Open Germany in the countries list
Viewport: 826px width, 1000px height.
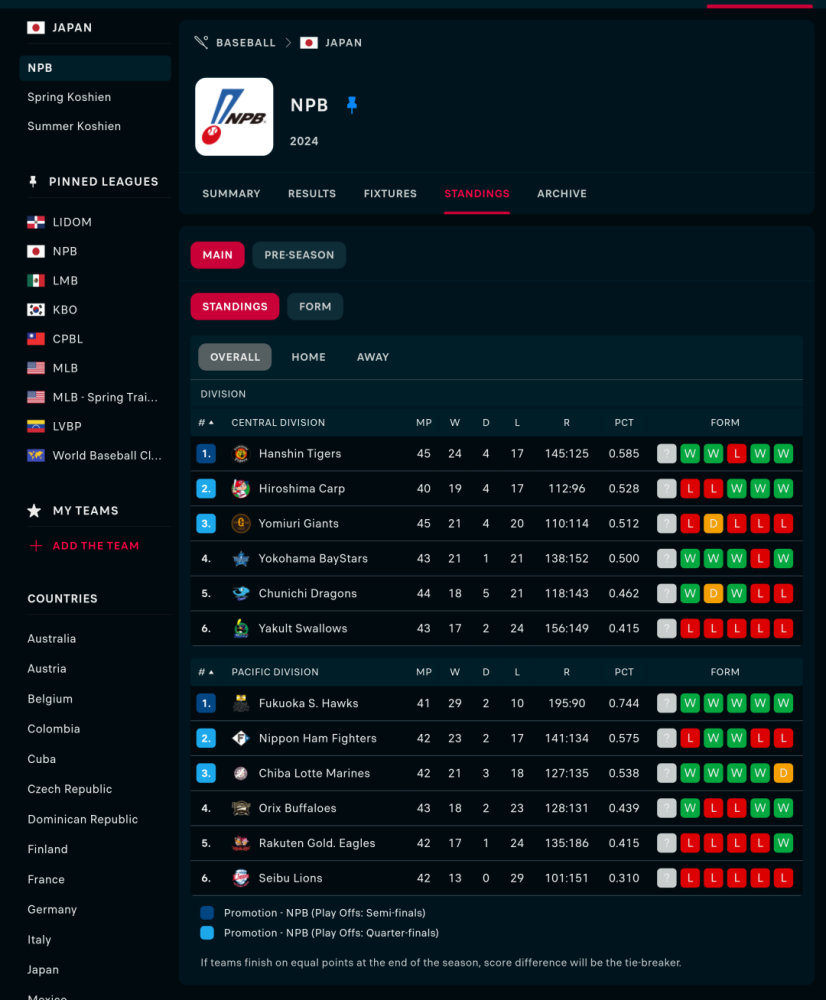pyautogui.click(x=52, y=909)
